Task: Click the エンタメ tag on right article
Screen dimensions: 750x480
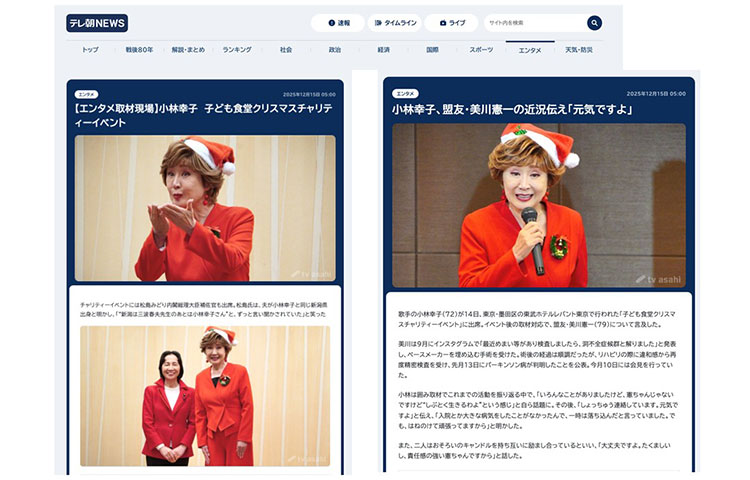Action: [x=404, y=93]
